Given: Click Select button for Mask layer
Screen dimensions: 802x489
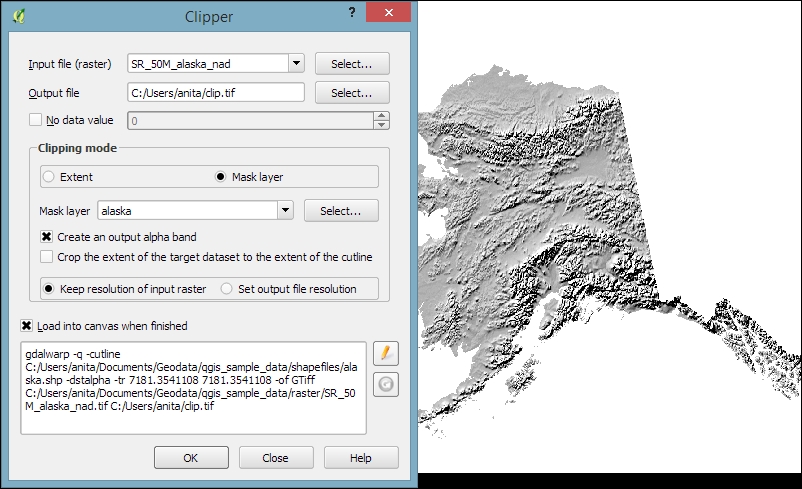Looking at the screenshot, I should coord(341,211).
